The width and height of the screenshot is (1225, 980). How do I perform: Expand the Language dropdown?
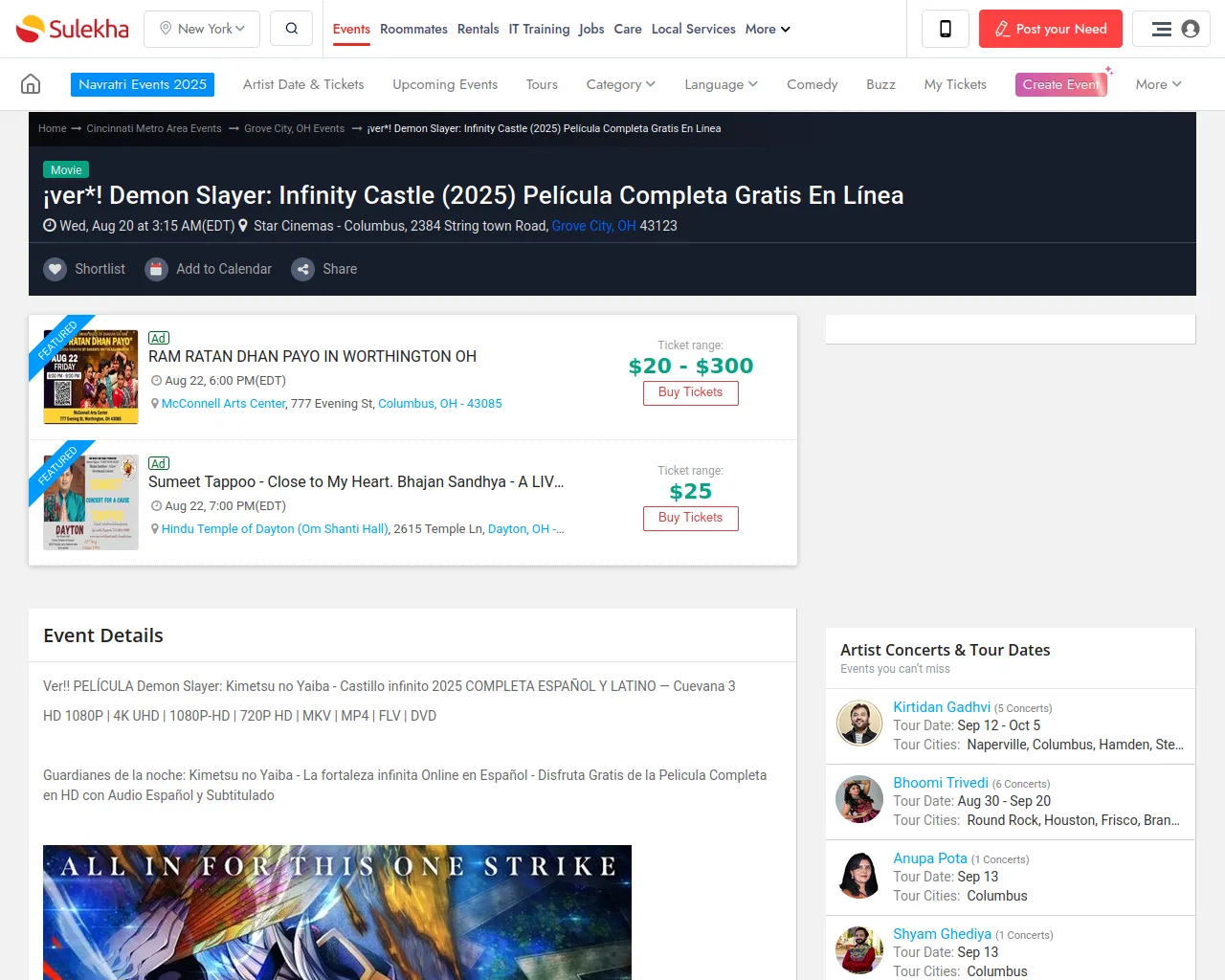click(722, 84)
